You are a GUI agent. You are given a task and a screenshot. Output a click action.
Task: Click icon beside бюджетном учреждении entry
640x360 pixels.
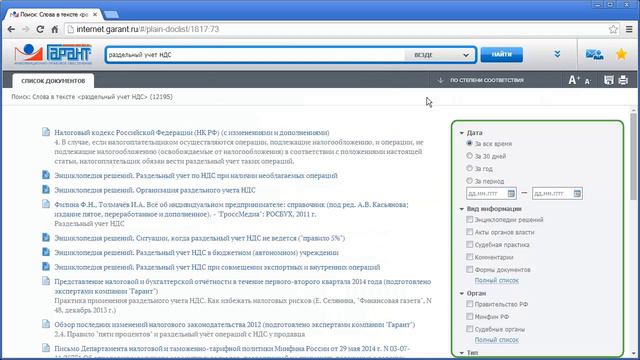coord(46,252)
